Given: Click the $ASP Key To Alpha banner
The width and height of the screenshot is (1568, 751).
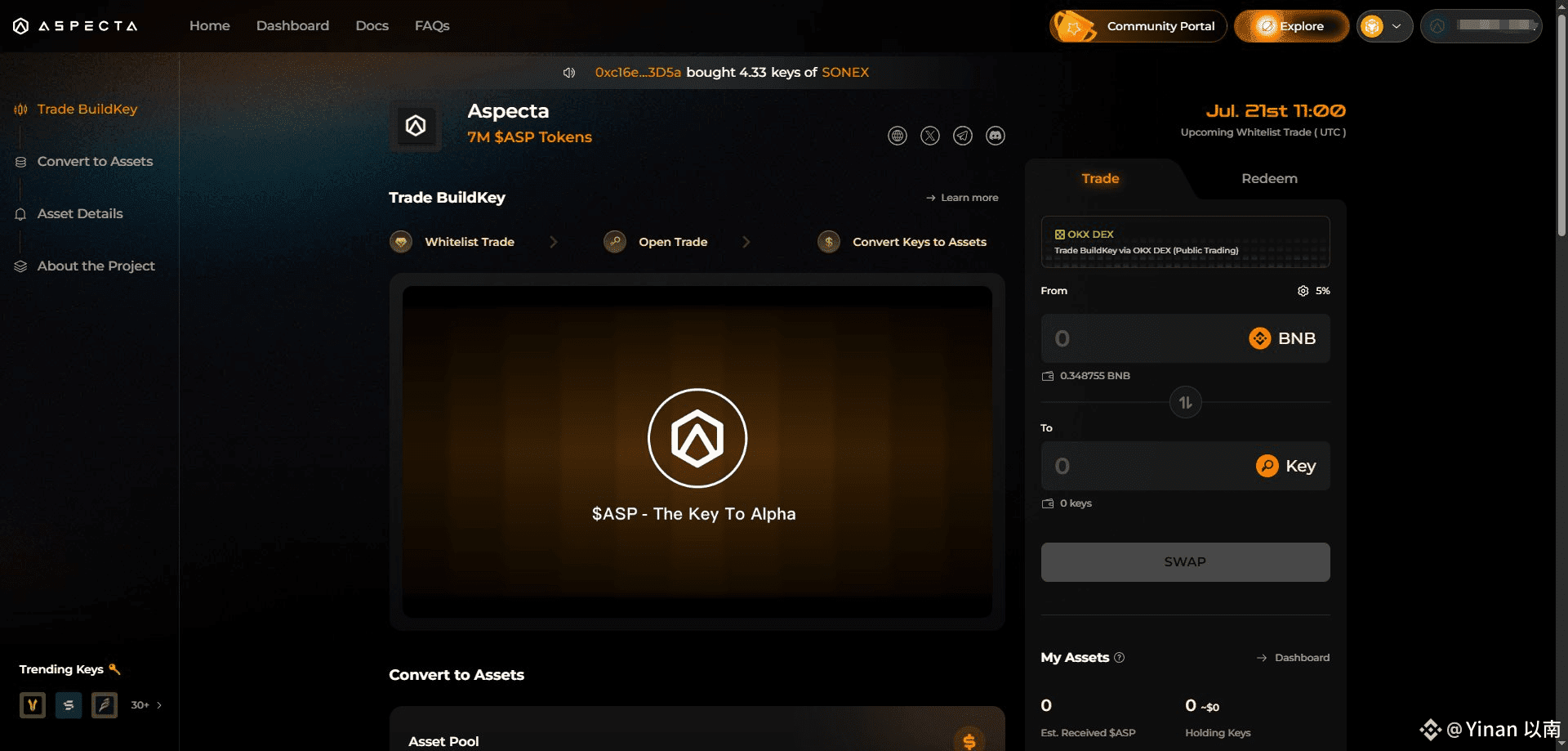Looking at the screenshot, I should (697, 452).
